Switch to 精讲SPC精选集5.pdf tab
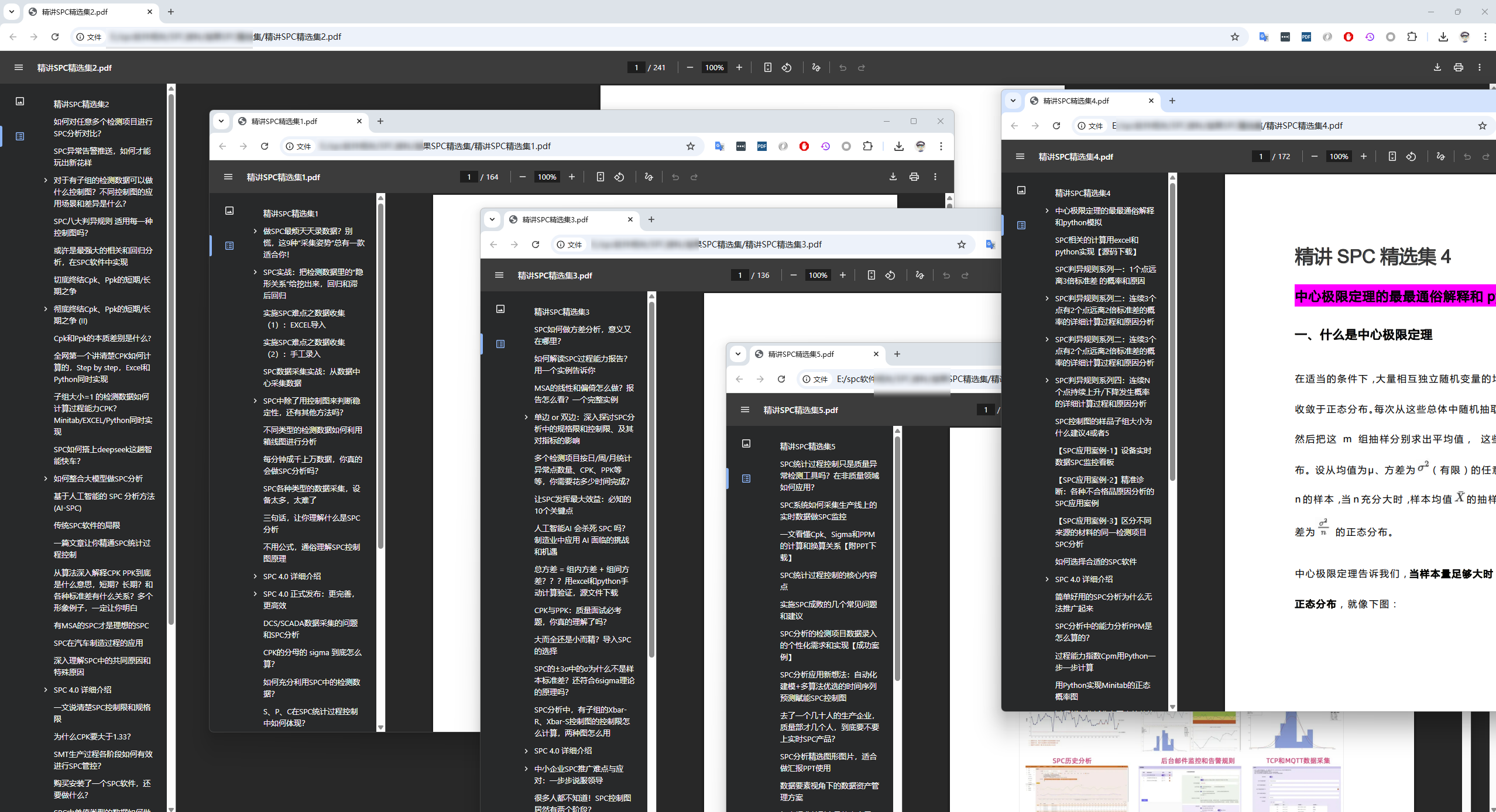Image resolution: width=1496 pixels, height=812 pixels. tap(801, 354)
